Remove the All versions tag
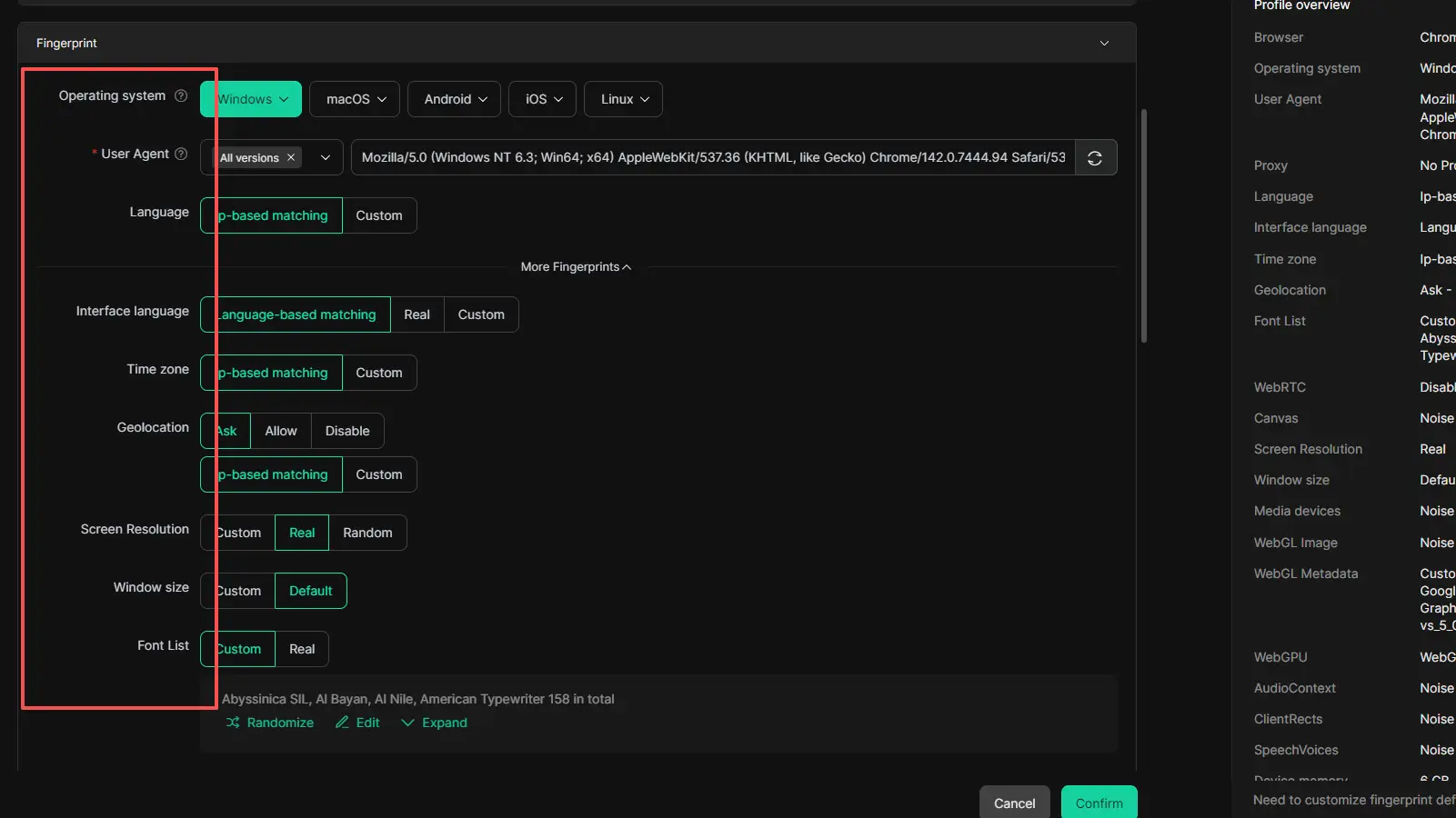Image resolution: width=1456 pixels, height=818 pixels. point(291,158)
